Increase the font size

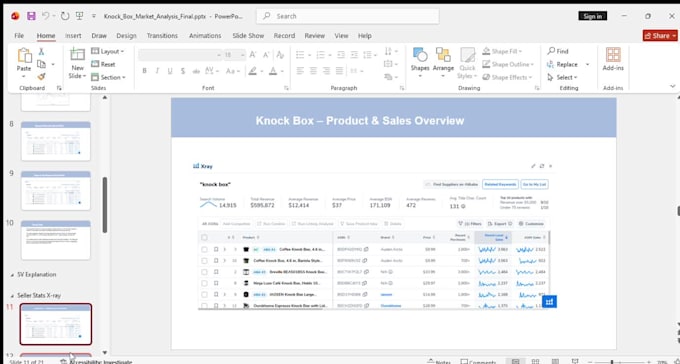click(x=253, y=55)
